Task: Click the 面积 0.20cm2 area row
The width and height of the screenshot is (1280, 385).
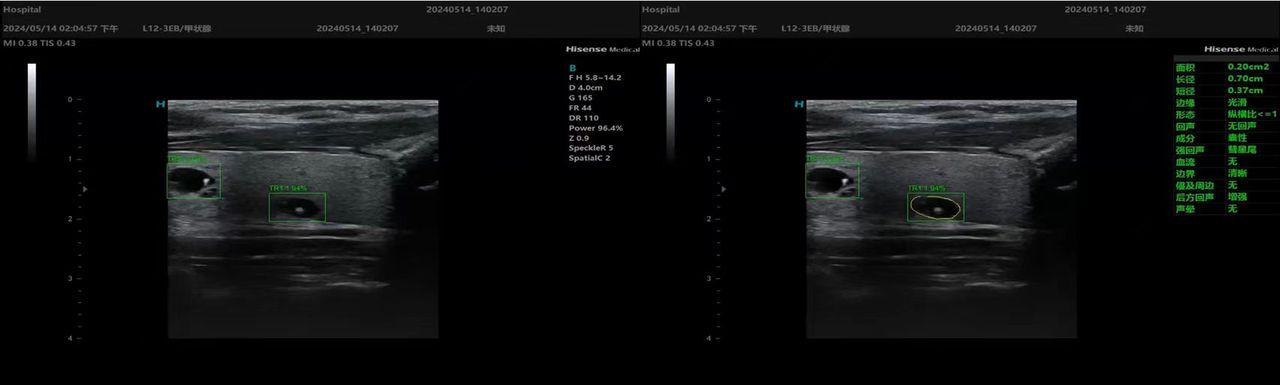Action: [x=1226, y=66]
